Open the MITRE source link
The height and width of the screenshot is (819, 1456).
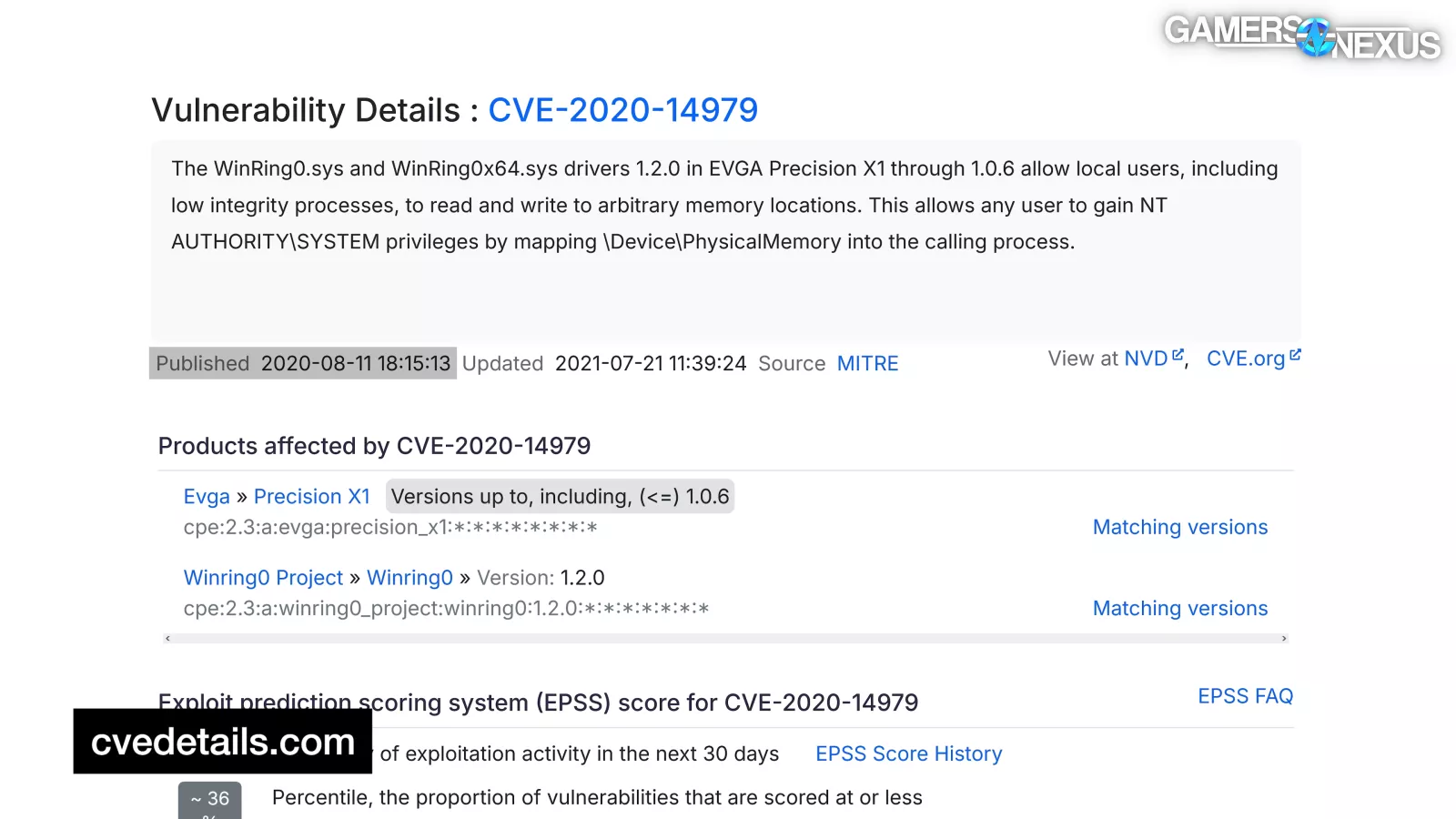pyautogui.click(x=867, y=364)
